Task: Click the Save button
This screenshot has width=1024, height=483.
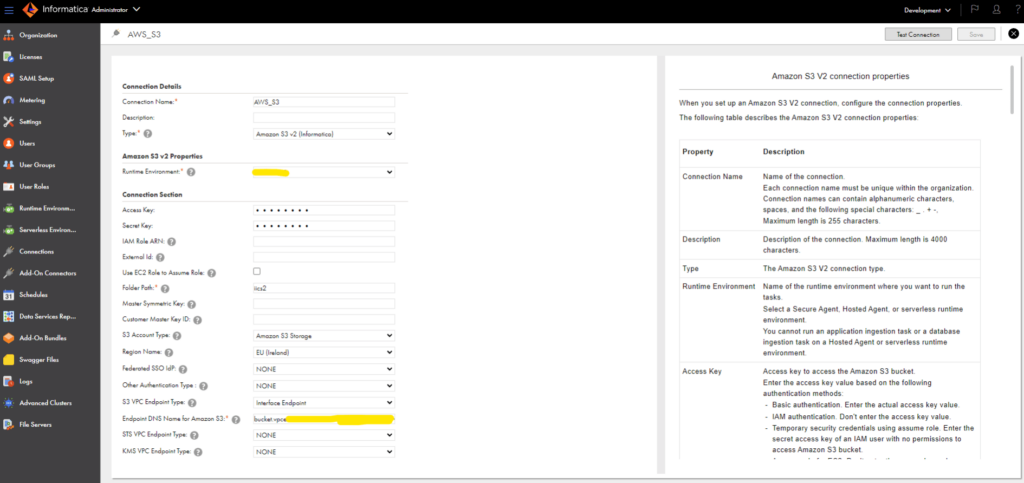Action: coord(975,34)
